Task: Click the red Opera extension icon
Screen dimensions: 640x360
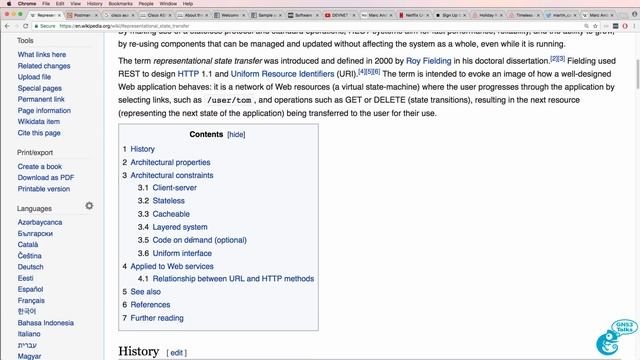Action: (625, 26)
